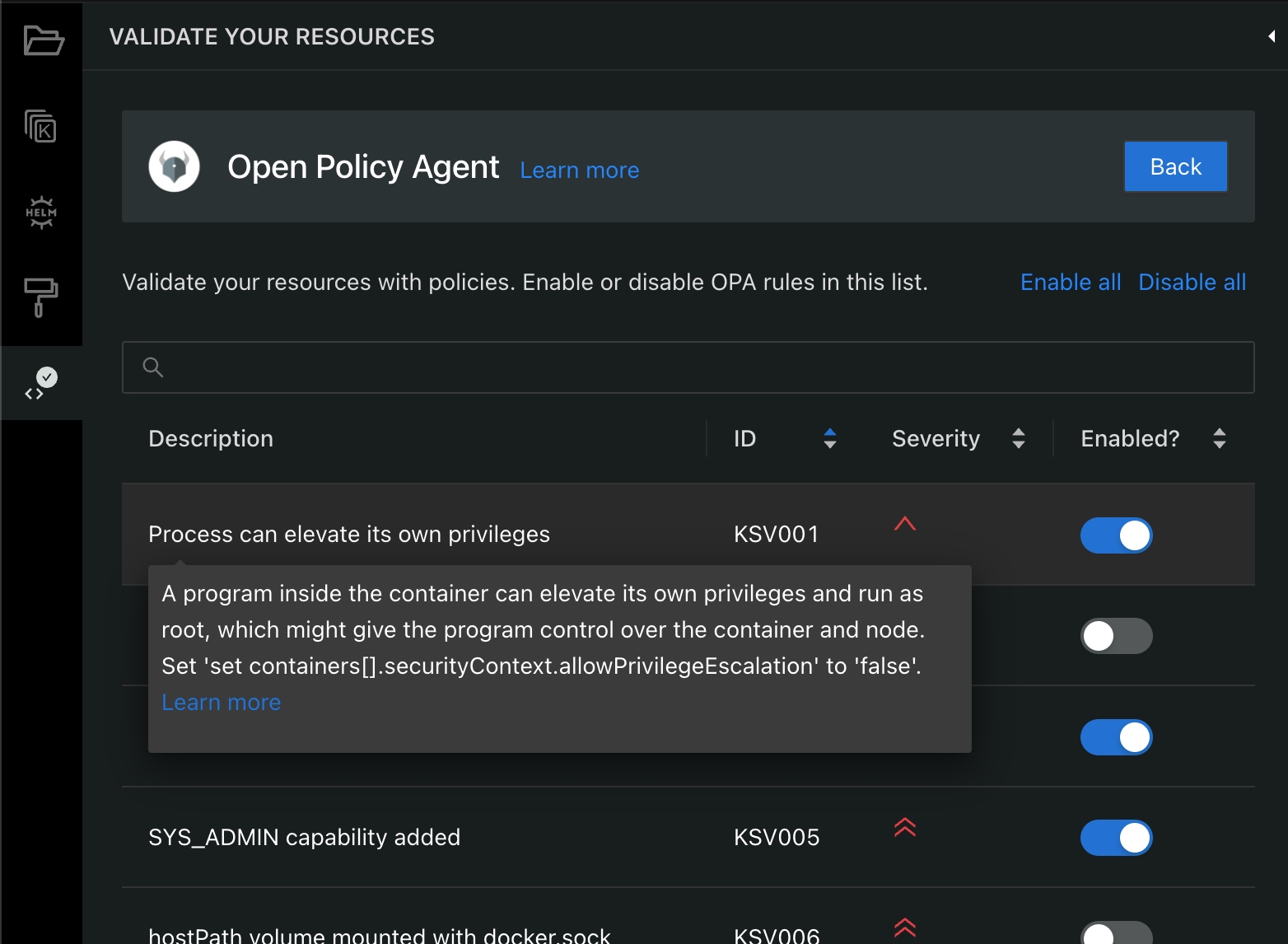
Task: Click Disable all rules
Action: pyautogui.click(x=1192, y=282)
